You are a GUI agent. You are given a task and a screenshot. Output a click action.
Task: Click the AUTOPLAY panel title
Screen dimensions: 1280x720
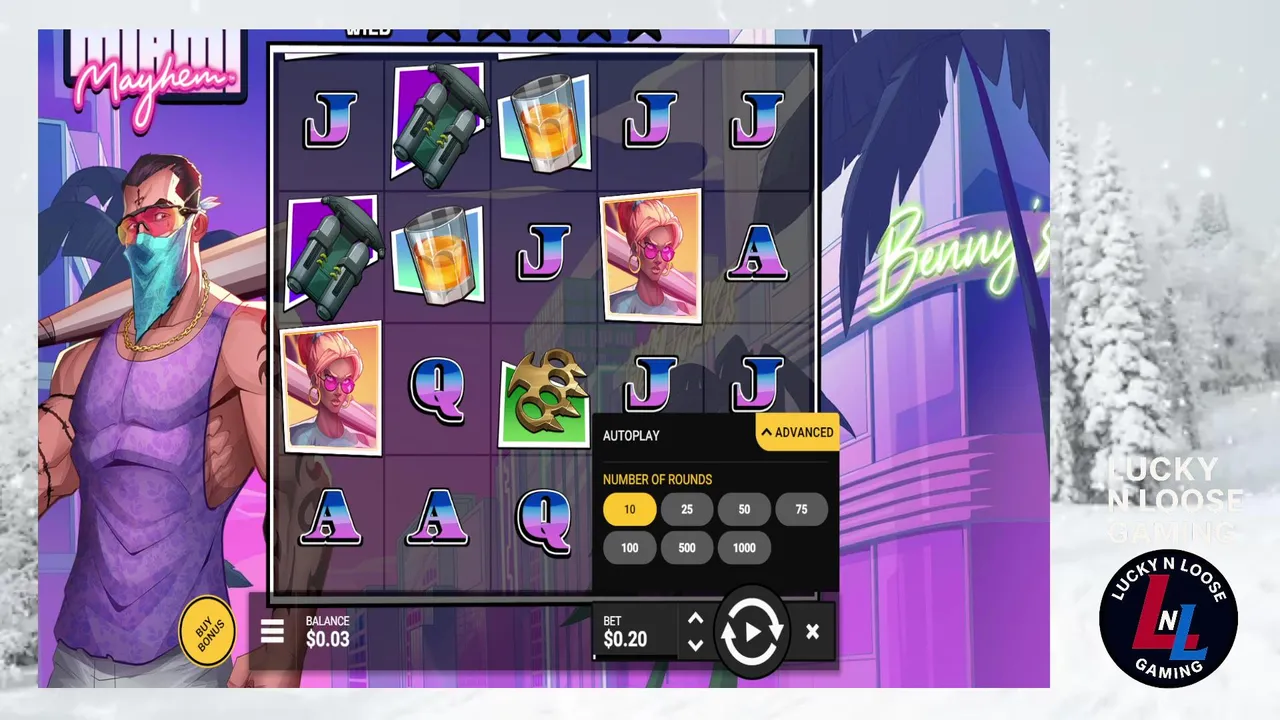click(x=631, y=436)
